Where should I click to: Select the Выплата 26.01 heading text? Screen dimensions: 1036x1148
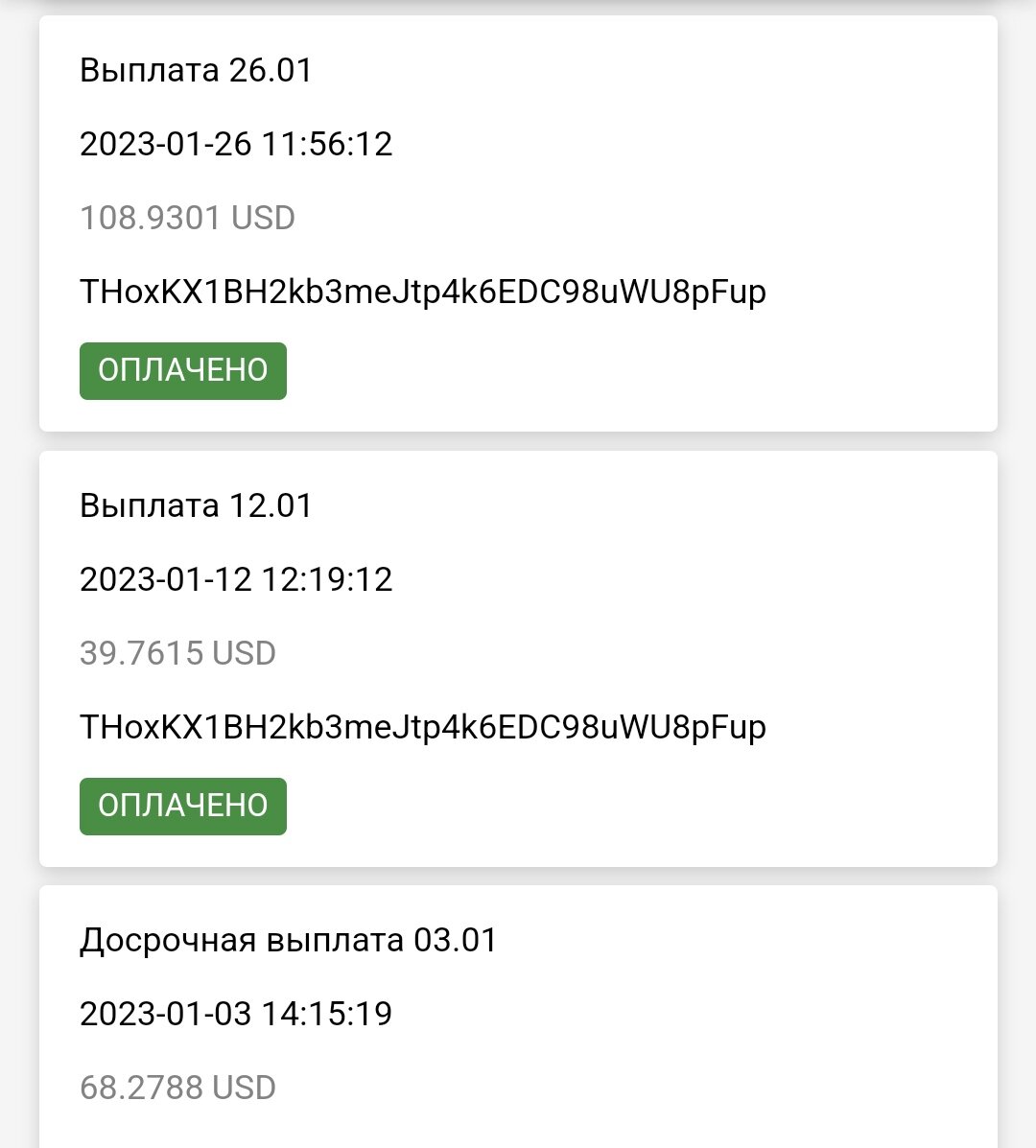click(196, 71)
